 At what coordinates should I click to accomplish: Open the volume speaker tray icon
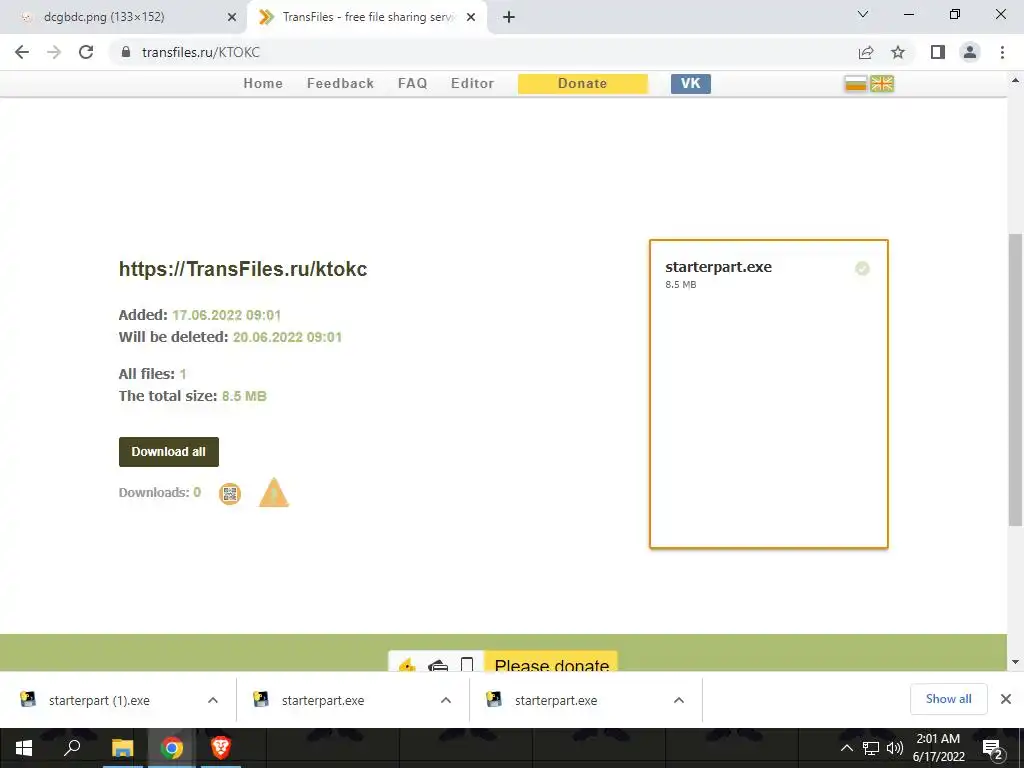pos(895,748)
